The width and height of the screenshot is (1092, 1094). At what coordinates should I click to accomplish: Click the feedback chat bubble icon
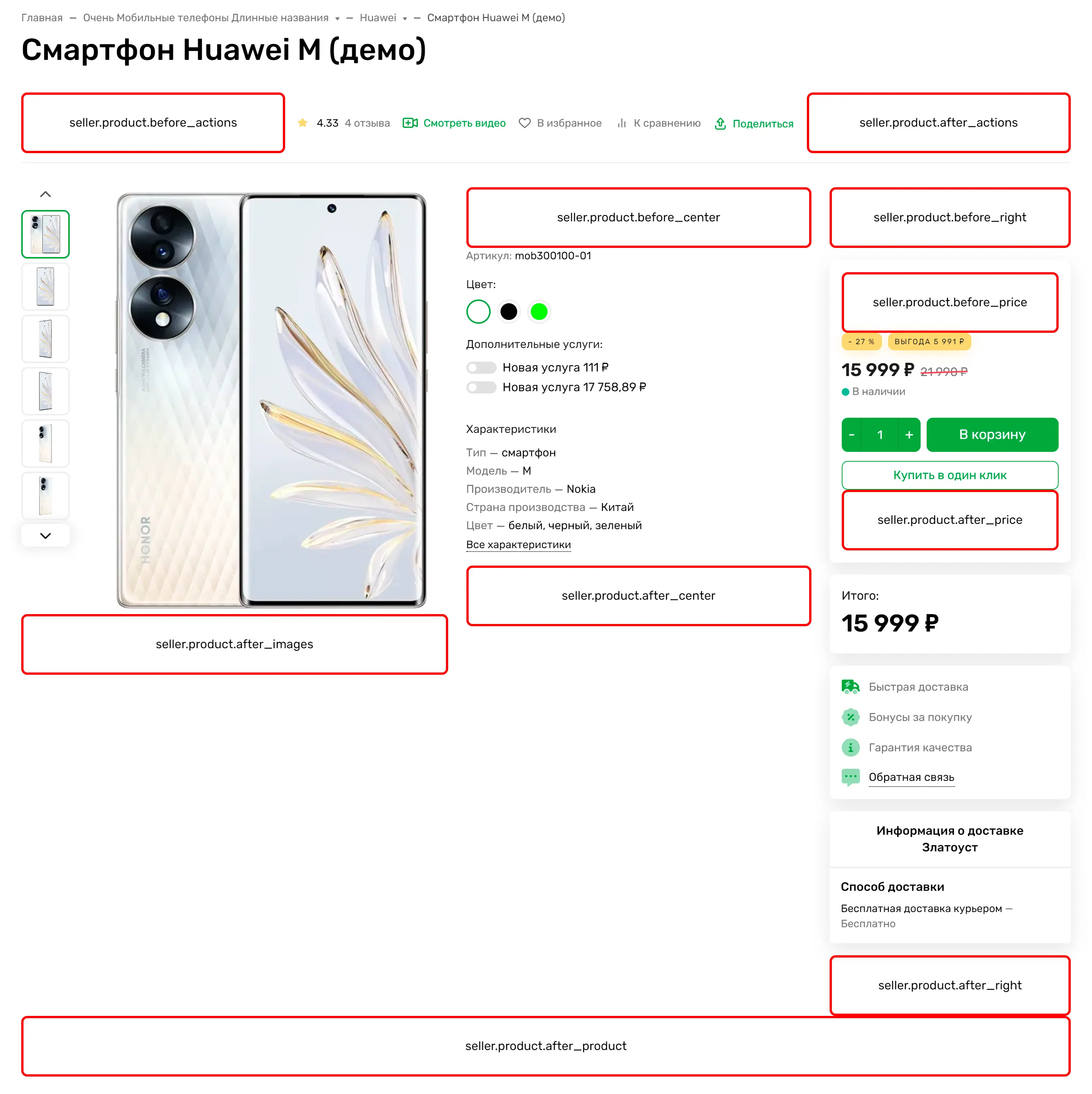(x=850, y=777)
